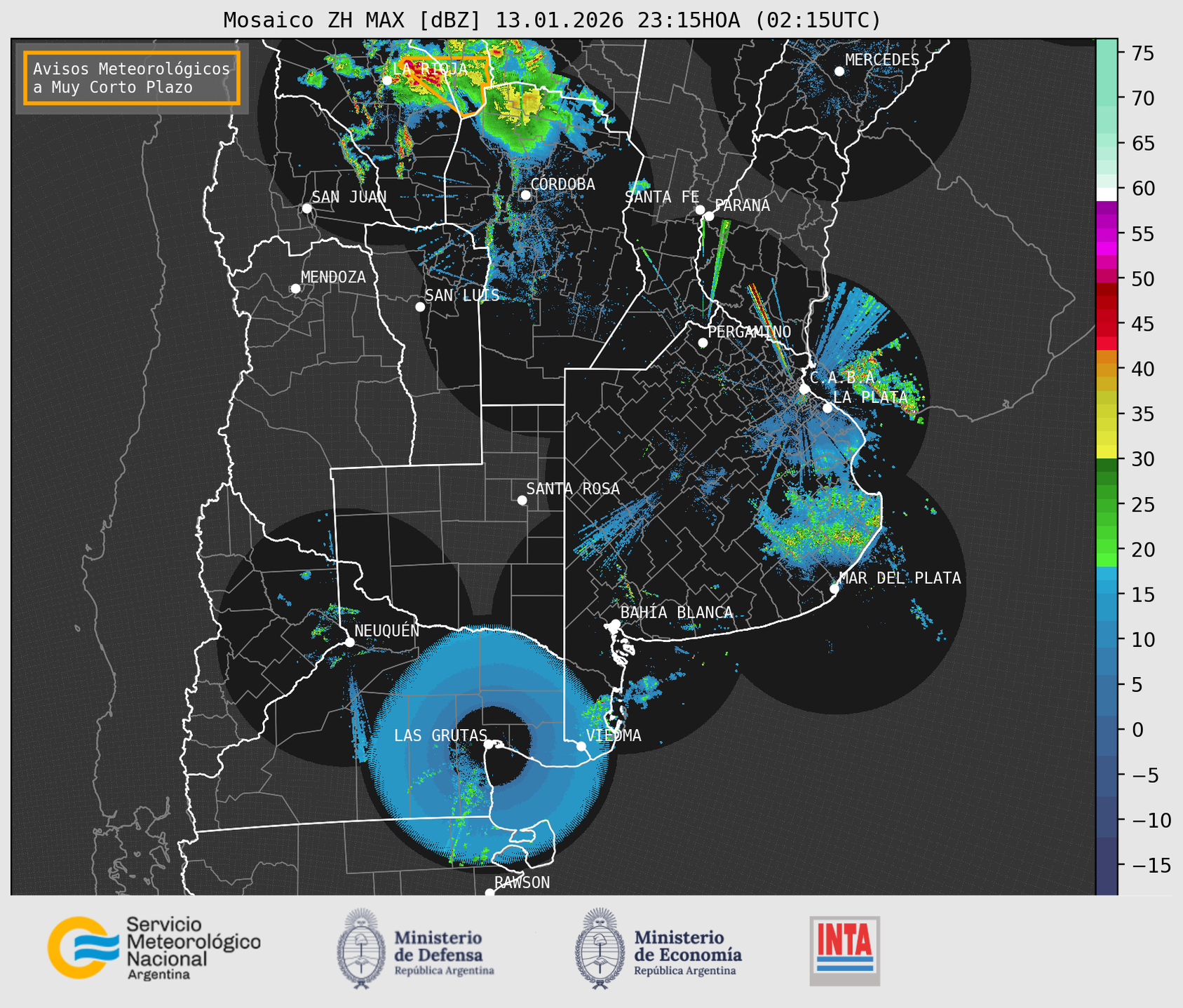1183x1008 pixels.
Task: Click the Servicio Meteorológico Nacional logo
Action: 154,948
